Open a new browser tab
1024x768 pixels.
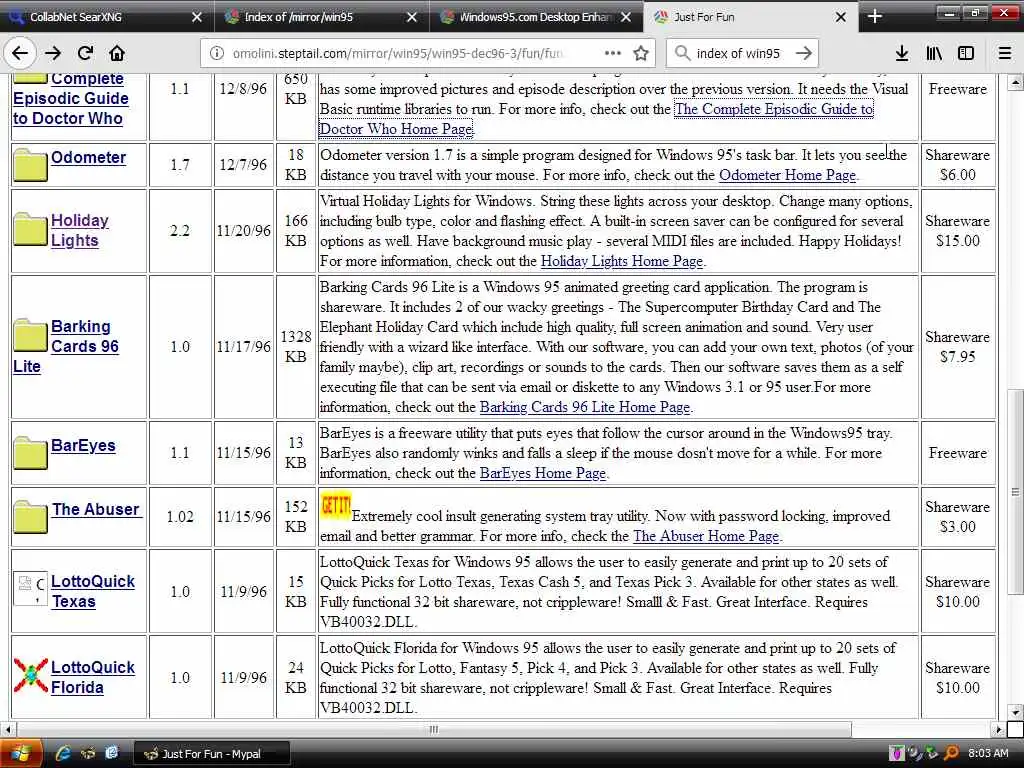[x=874, y=17]
